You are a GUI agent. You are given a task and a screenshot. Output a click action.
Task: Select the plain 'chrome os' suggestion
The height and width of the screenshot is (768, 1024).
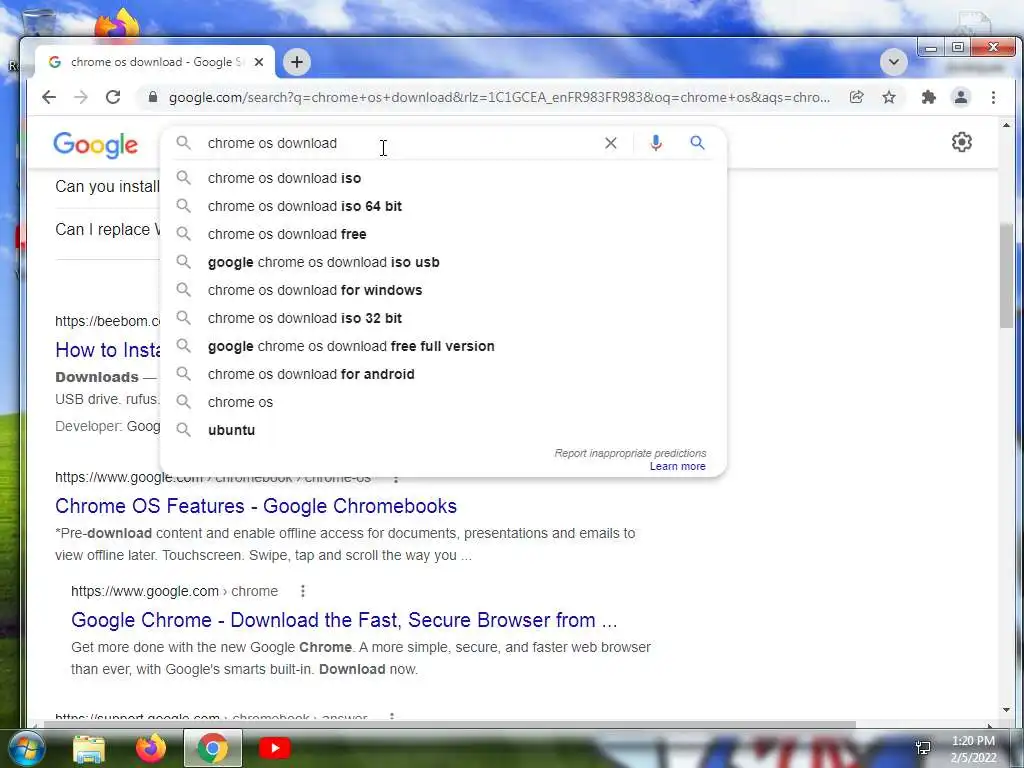tap(443, 402)
